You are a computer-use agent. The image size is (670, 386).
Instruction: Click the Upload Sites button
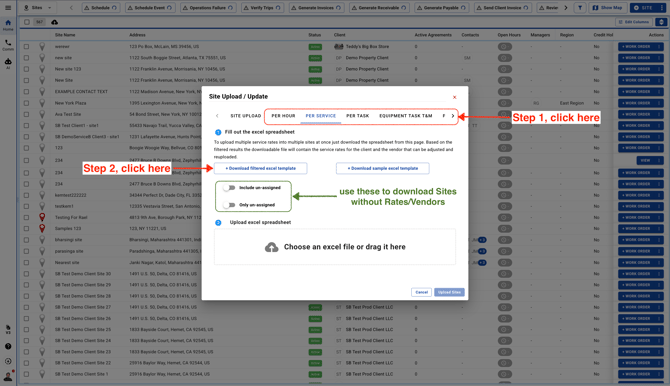click(449, 292)
